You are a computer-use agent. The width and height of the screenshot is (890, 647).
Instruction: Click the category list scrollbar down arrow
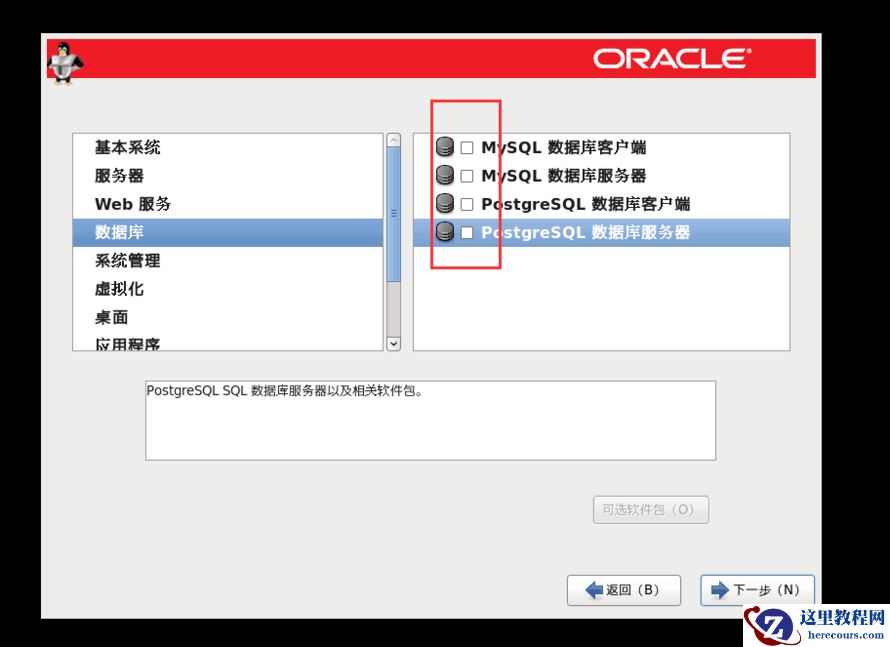click(x=393, y=343)
